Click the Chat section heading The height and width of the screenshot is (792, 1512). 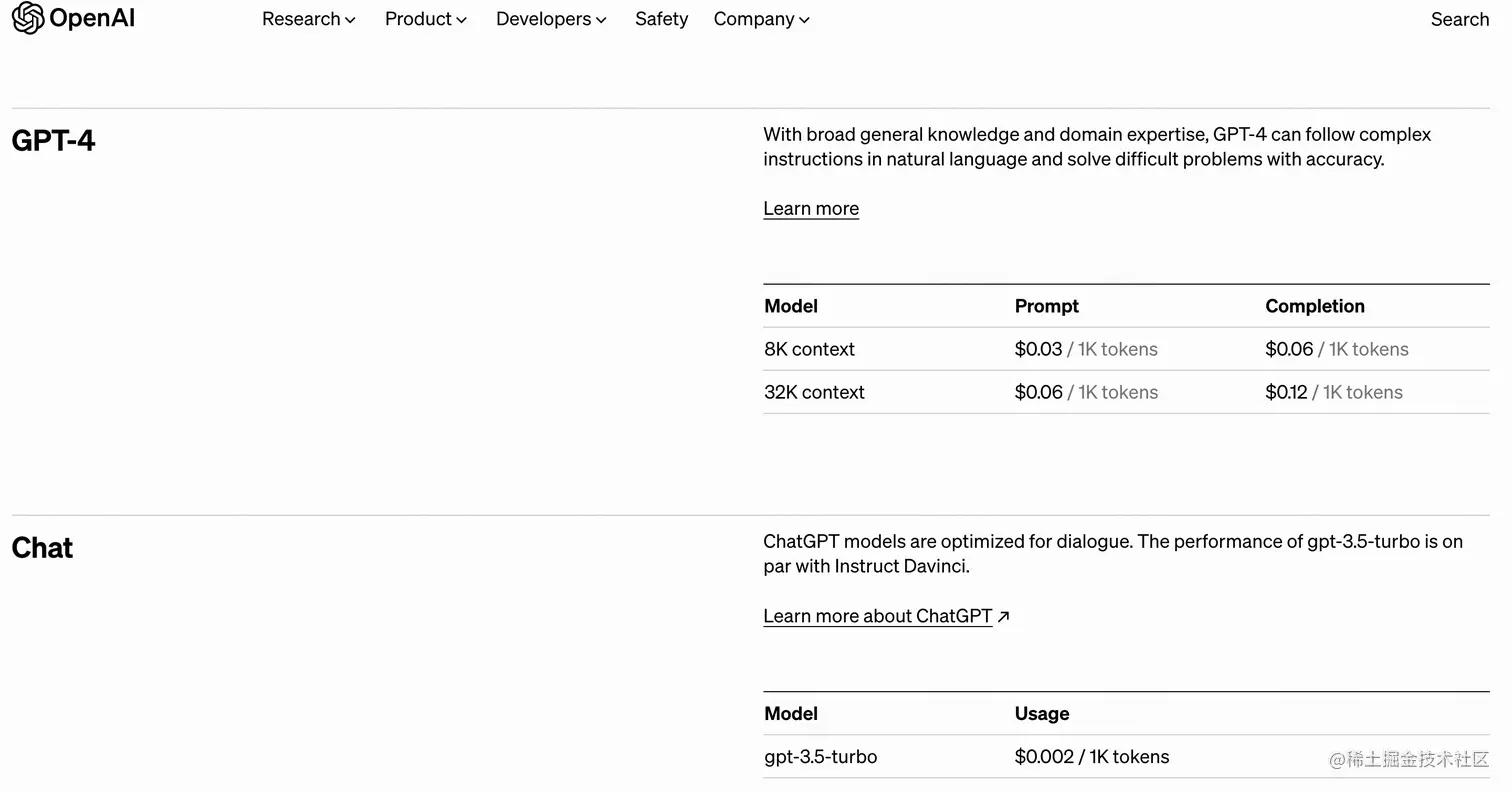42,548
